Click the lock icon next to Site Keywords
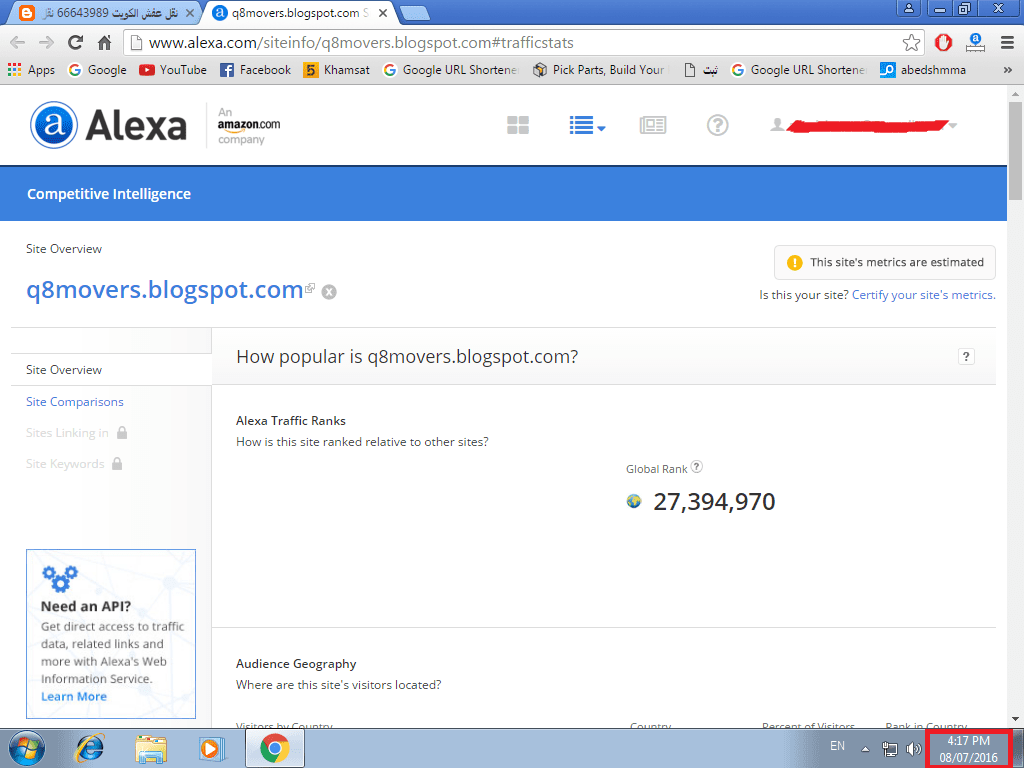The width and height of the screenshot is (1024, 768). click(x=117, y=463)
